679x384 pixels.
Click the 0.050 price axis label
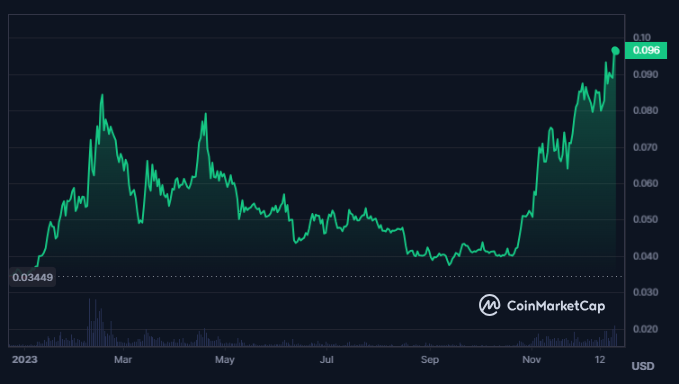click(645, 219)
